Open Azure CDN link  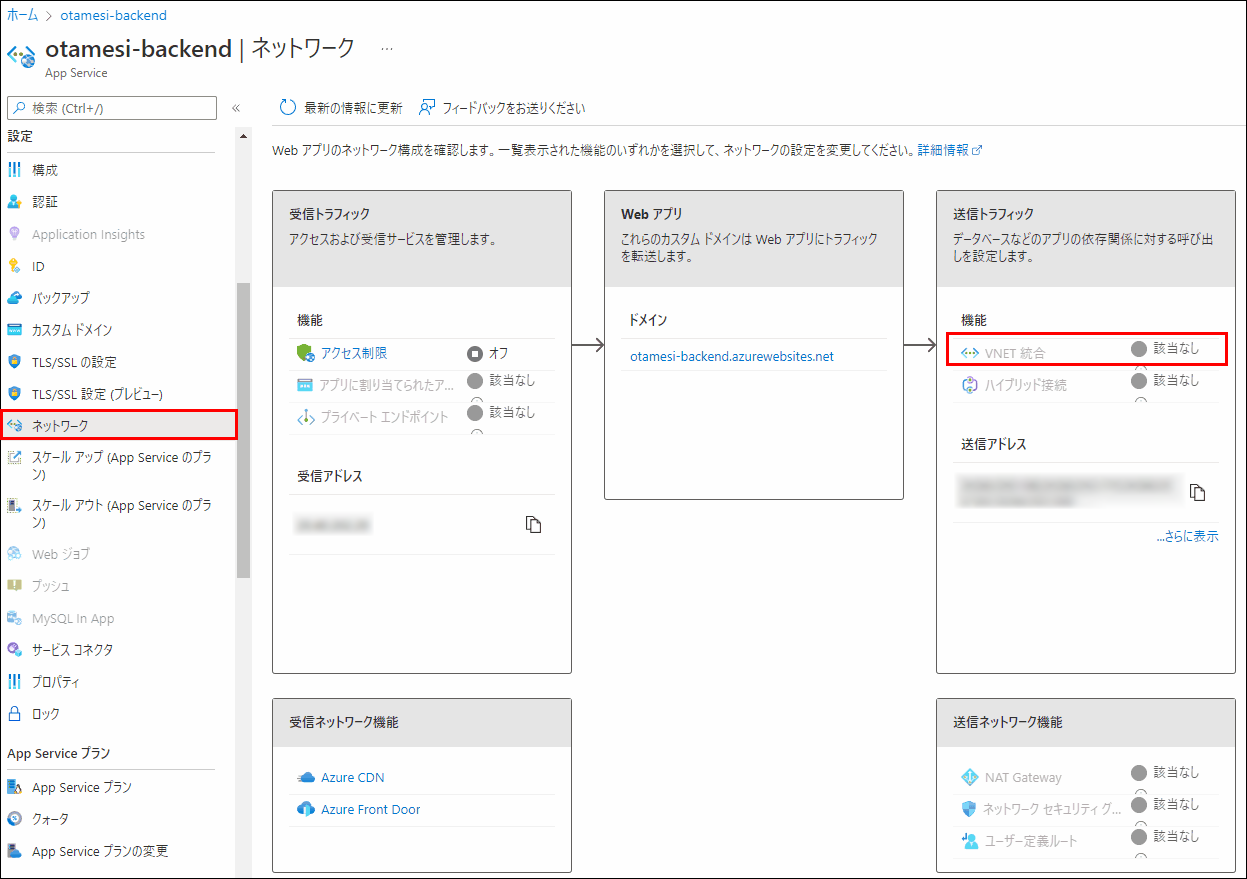click(353, 777)
